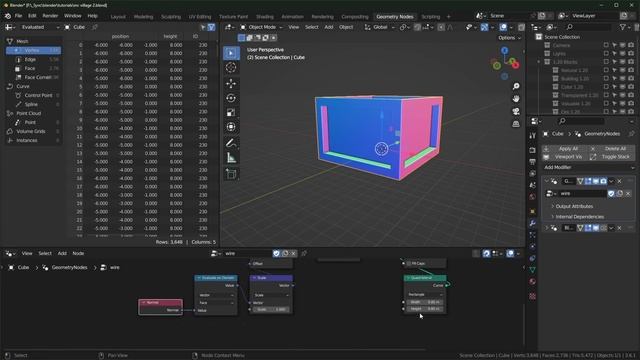The image size is (640, 360).
Task: Open the Object Mode dropdown
Action: [x=261, y=27]
